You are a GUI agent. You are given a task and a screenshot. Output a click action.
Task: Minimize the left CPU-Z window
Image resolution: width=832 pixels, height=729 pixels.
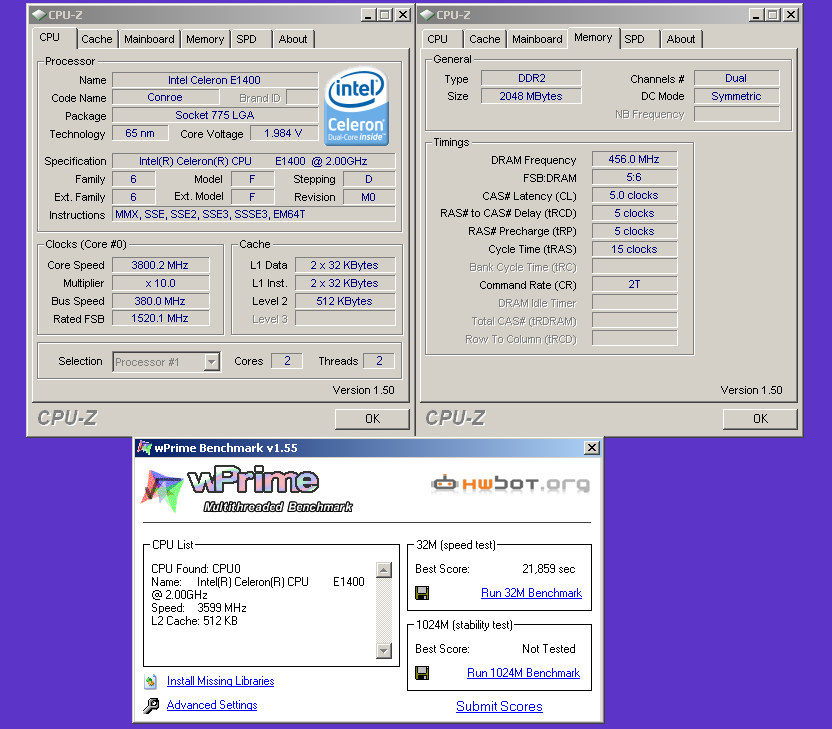368,15
